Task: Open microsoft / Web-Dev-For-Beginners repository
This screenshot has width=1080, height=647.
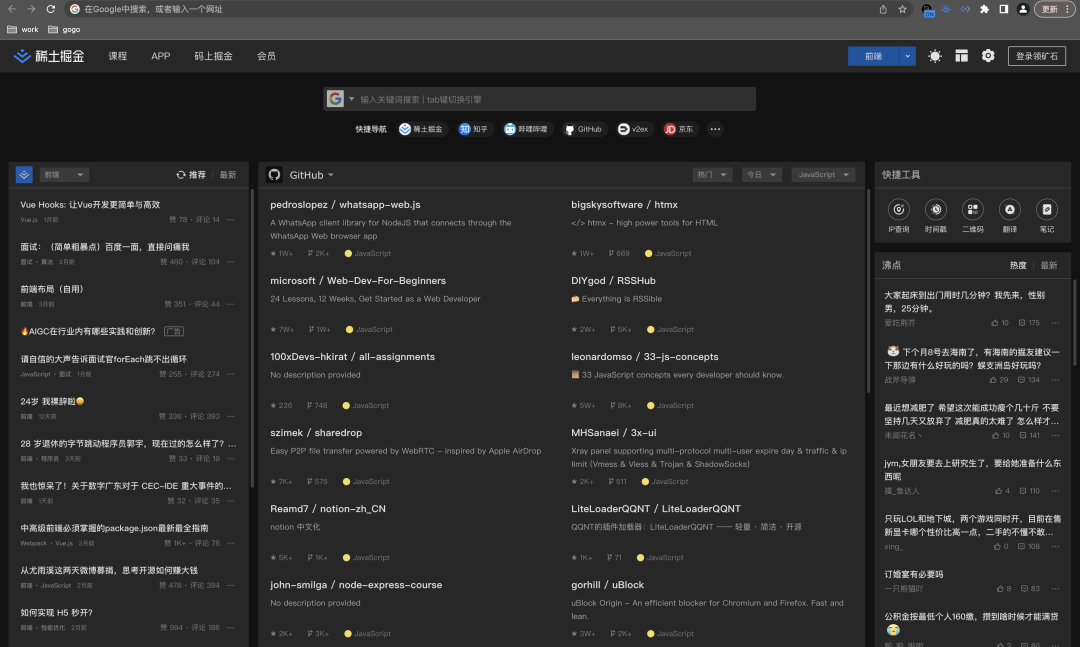Action: [357, 280]
